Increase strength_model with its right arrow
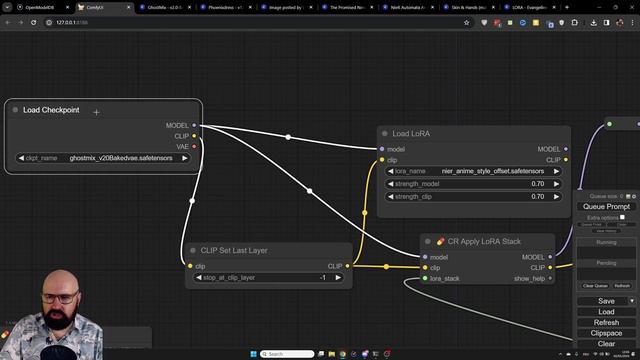The height and width of the screenshot is (360, 640). pos(556,184)
